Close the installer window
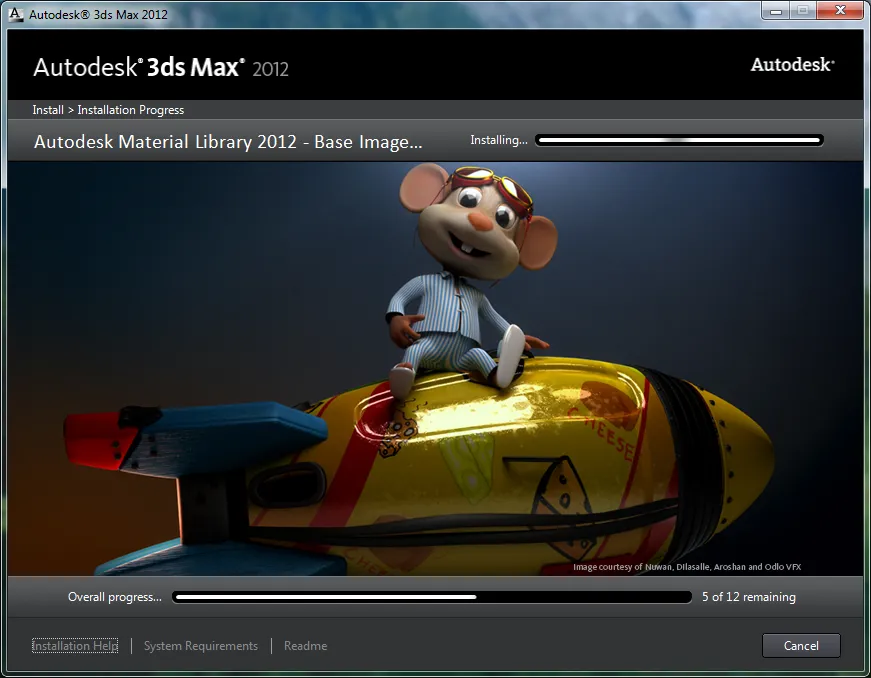Viewport: 871px width, 678px height. point(840,11)
